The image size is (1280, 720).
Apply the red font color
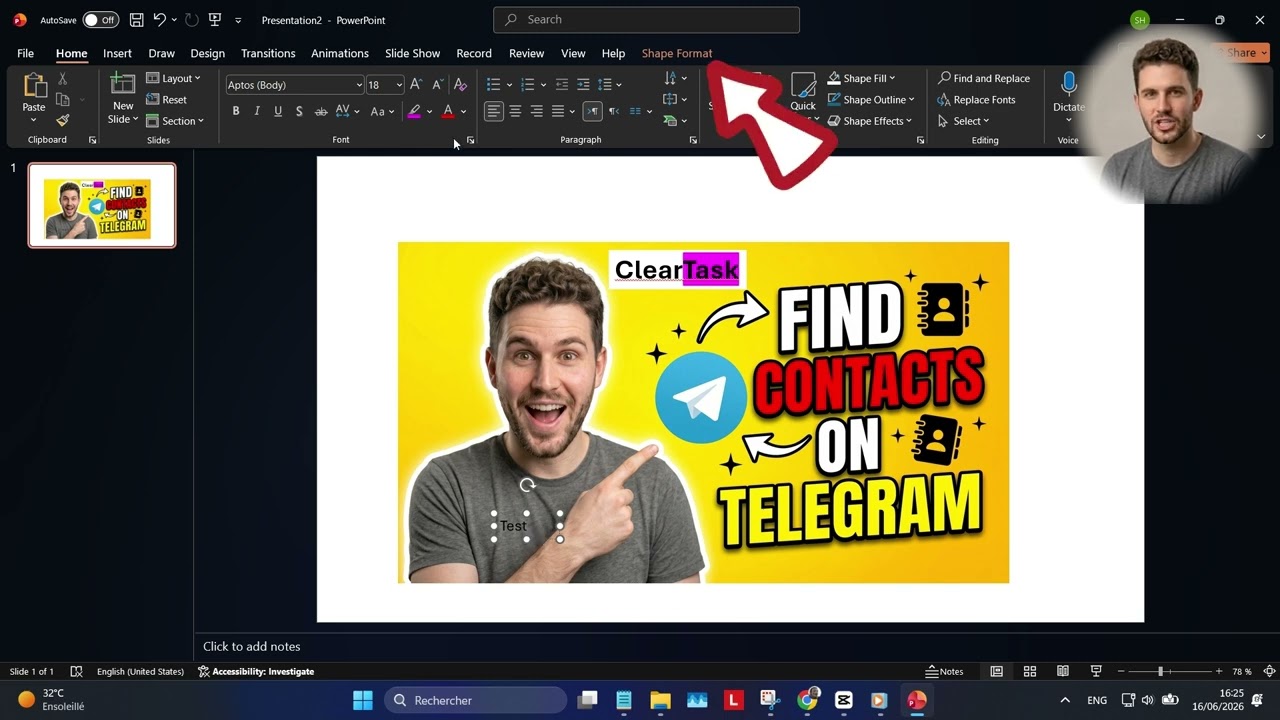[x=448, y=111]
